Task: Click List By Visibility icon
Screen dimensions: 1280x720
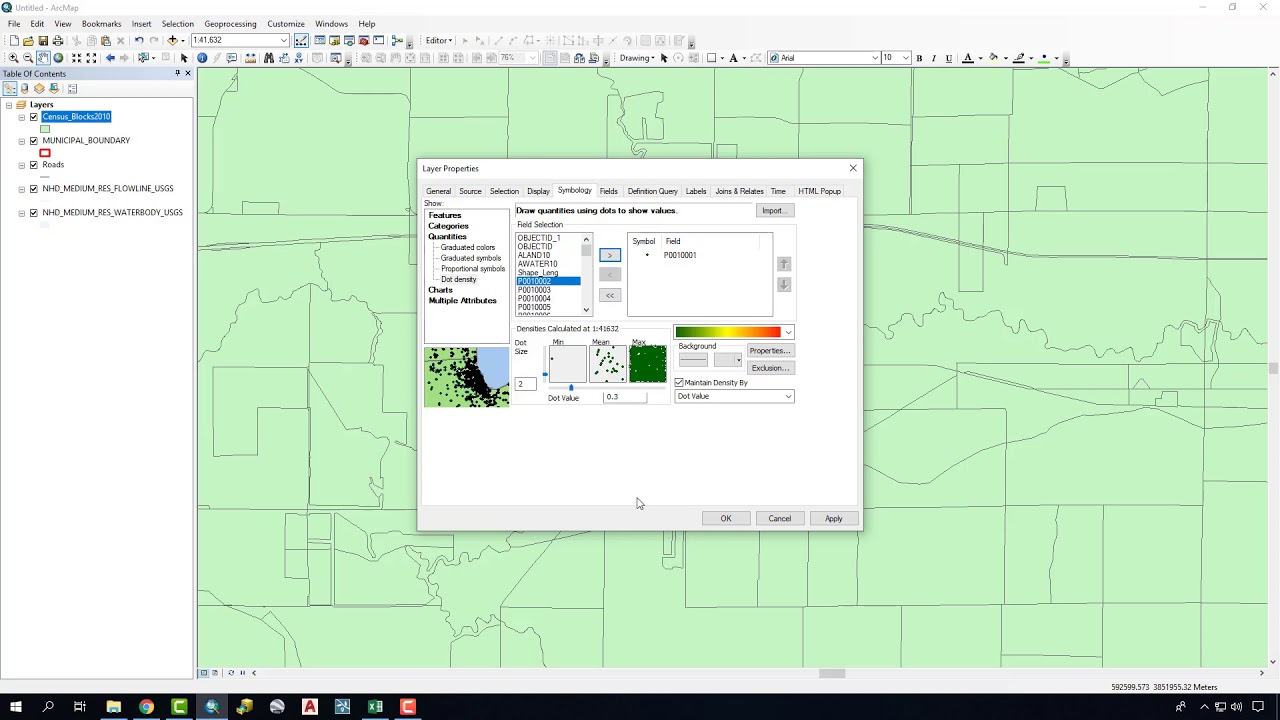Action: 39,88
